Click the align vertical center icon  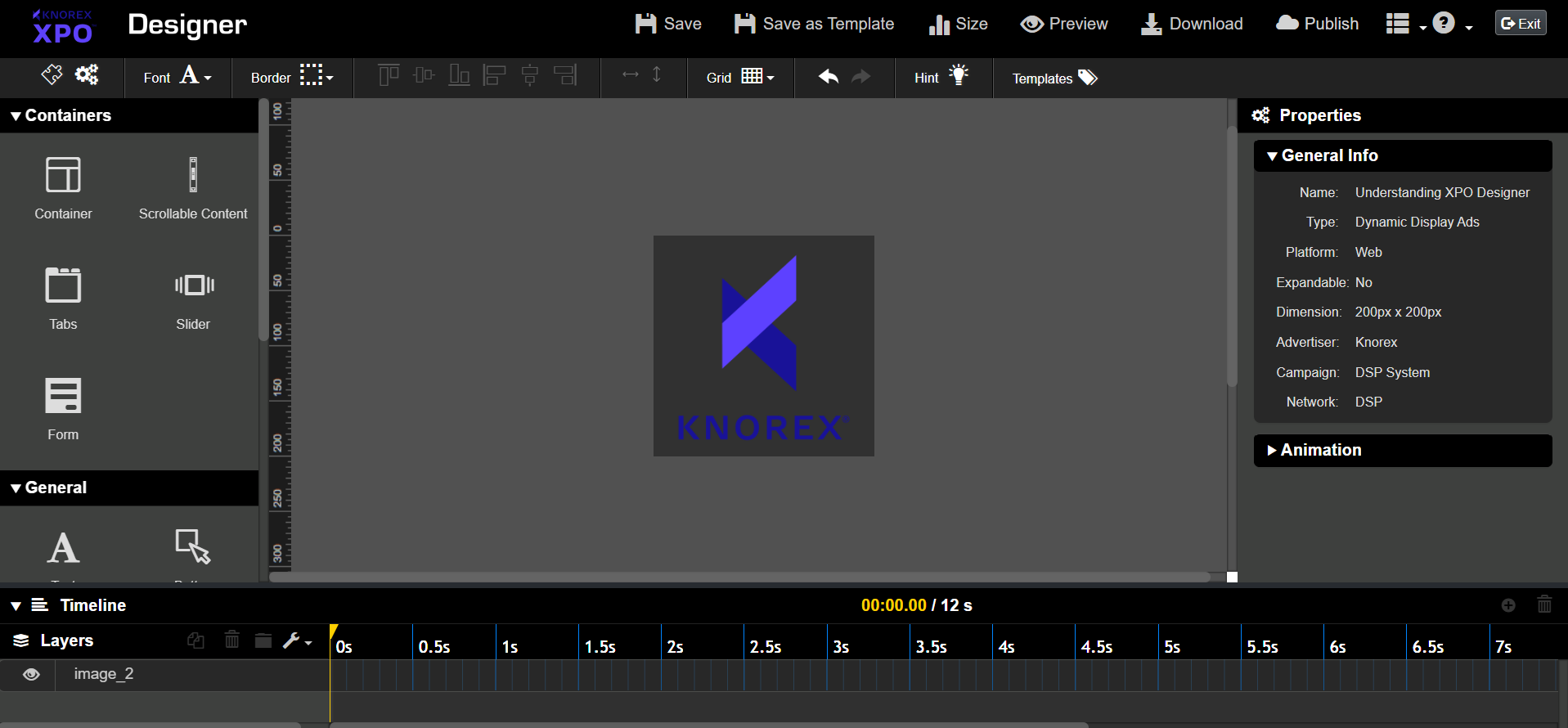point(424,75)
